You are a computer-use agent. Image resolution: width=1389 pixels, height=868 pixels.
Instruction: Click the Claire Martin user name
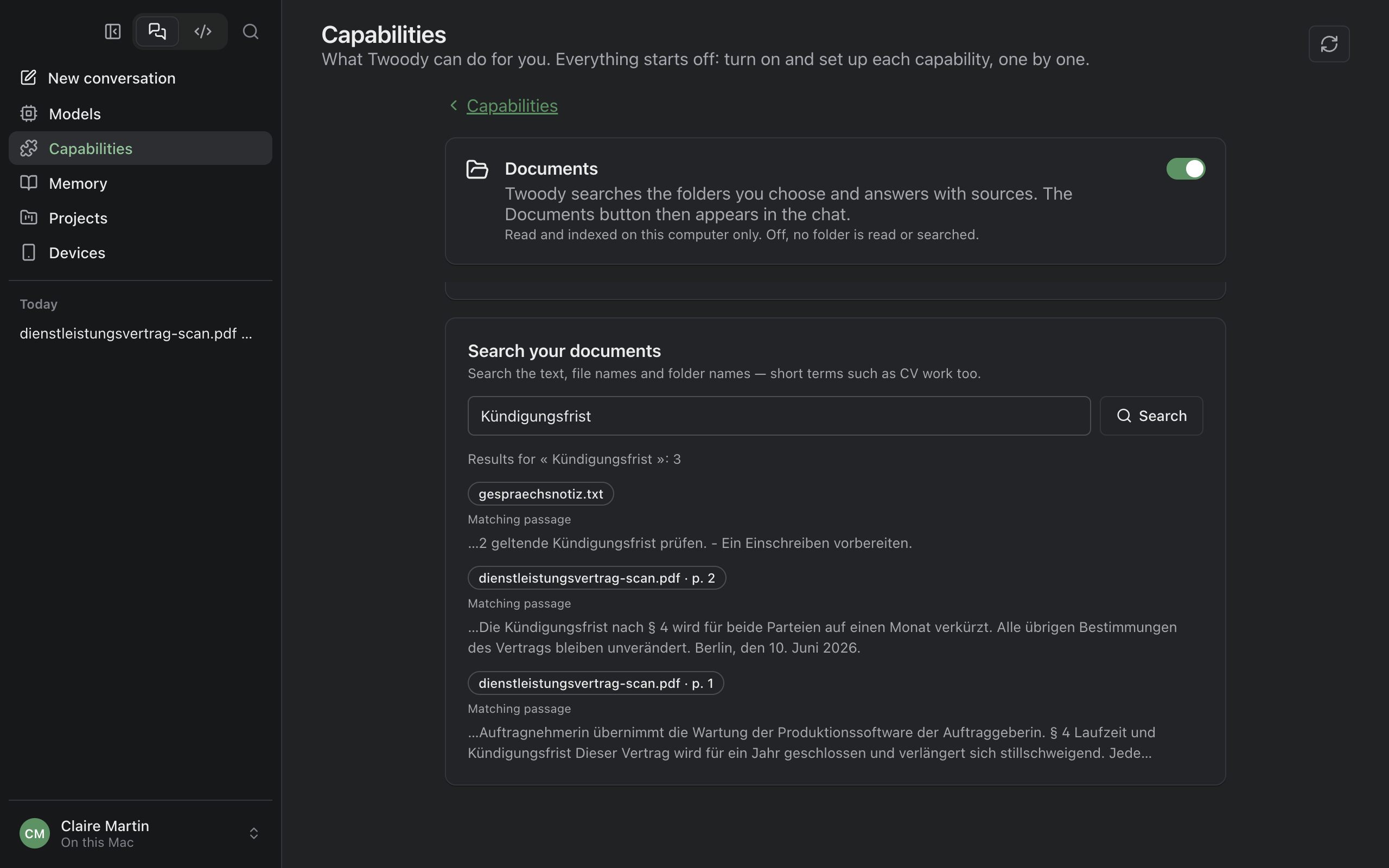point(105,826)
